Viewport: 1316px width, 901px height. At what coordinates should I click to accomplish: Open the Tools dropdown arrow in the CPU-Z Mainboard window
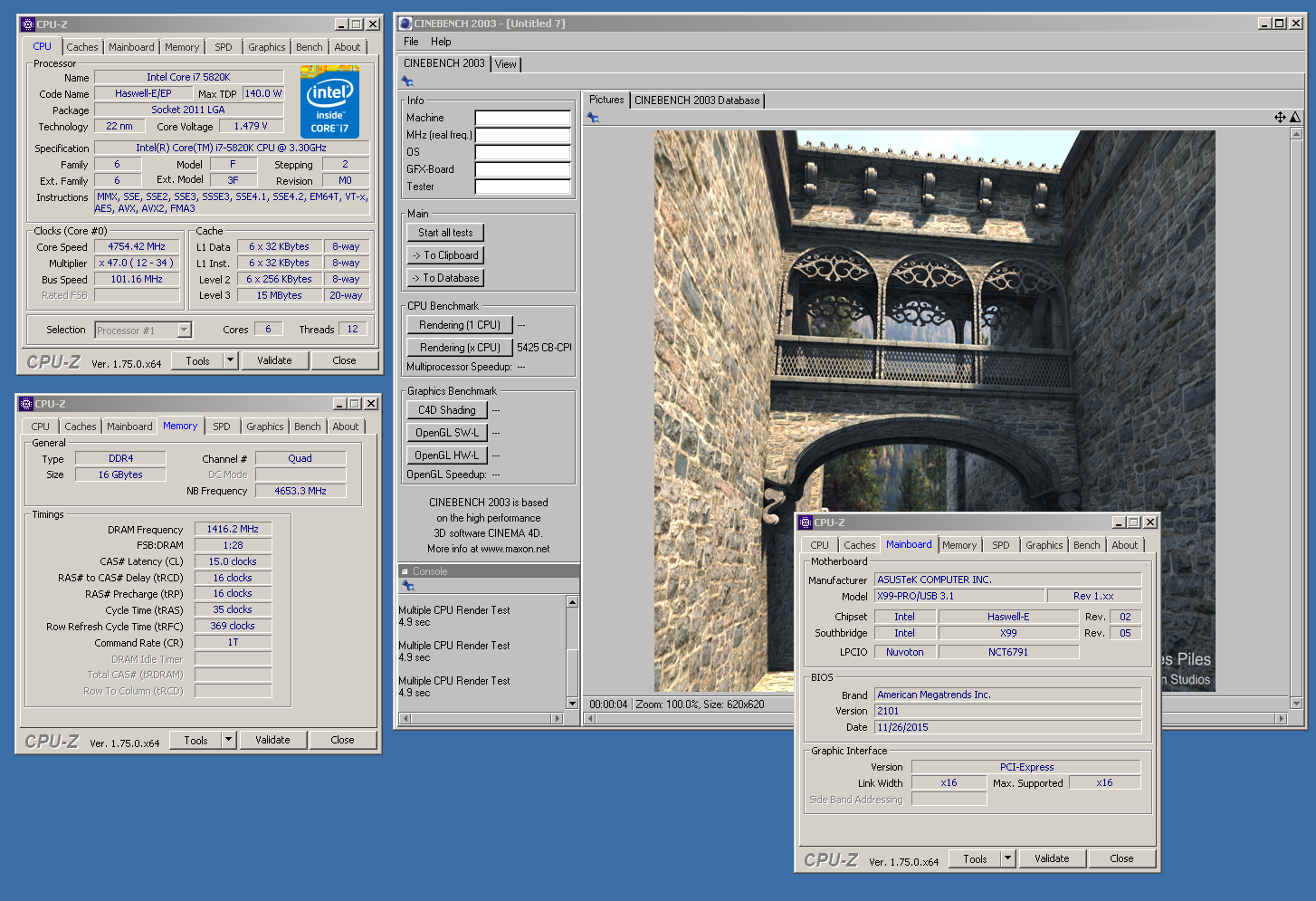click(1007, 858)
